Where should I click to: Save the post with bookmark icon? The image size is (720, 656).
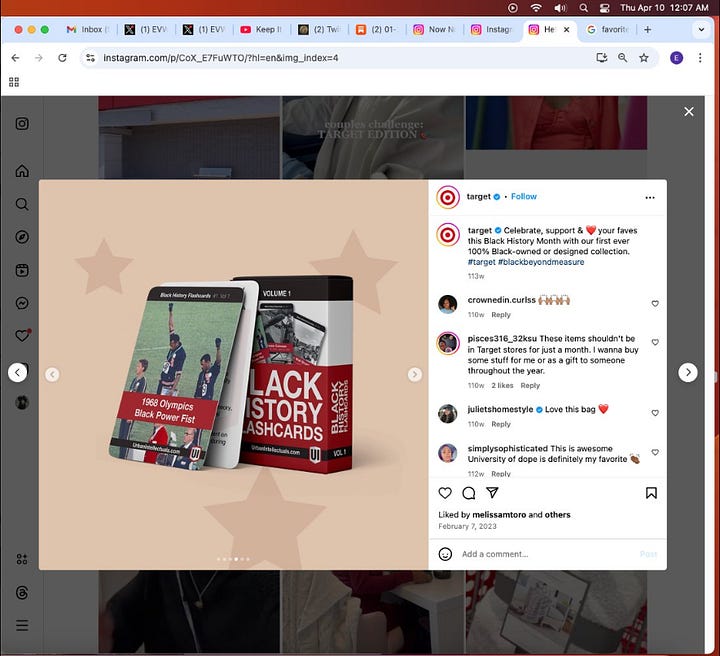tap(651, 493)
